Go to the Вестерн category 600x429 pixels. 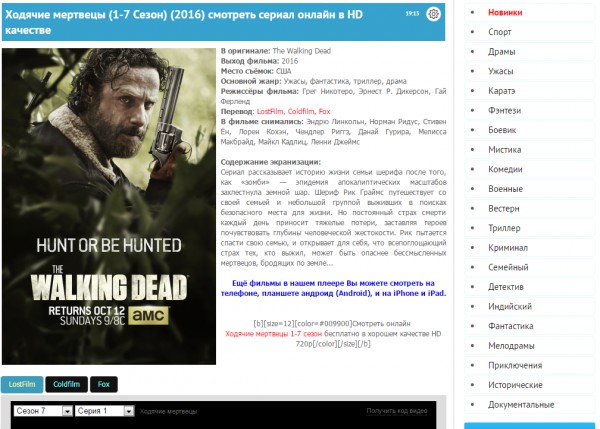[504, 209]
